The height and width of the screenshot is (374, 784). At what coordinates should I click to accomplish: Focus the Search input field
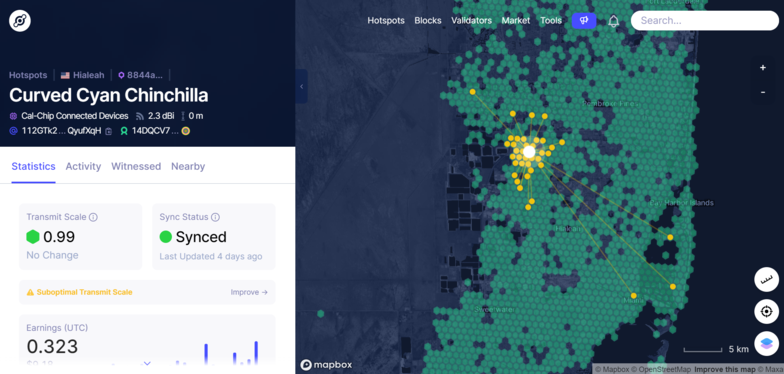pyautogui.click(x=704, y=20)
